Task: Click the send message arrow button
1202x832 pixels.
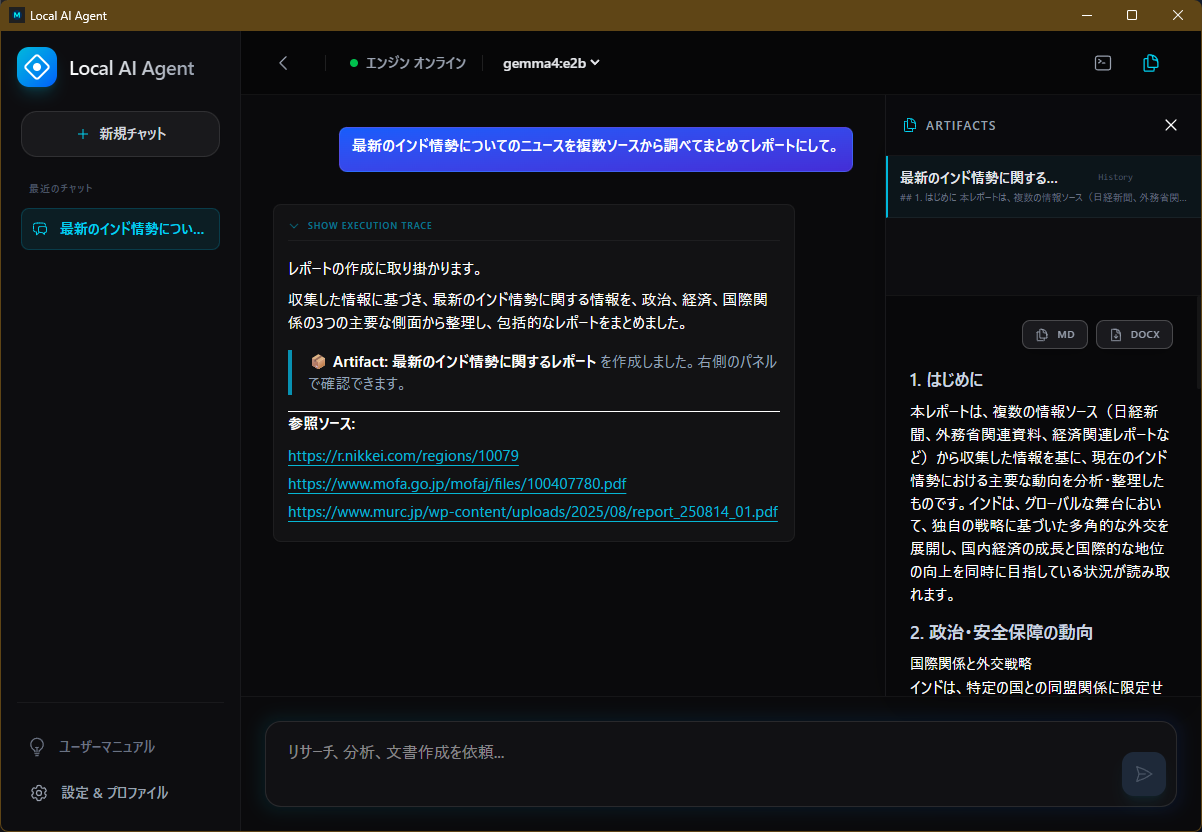Action: (1144, 774)
